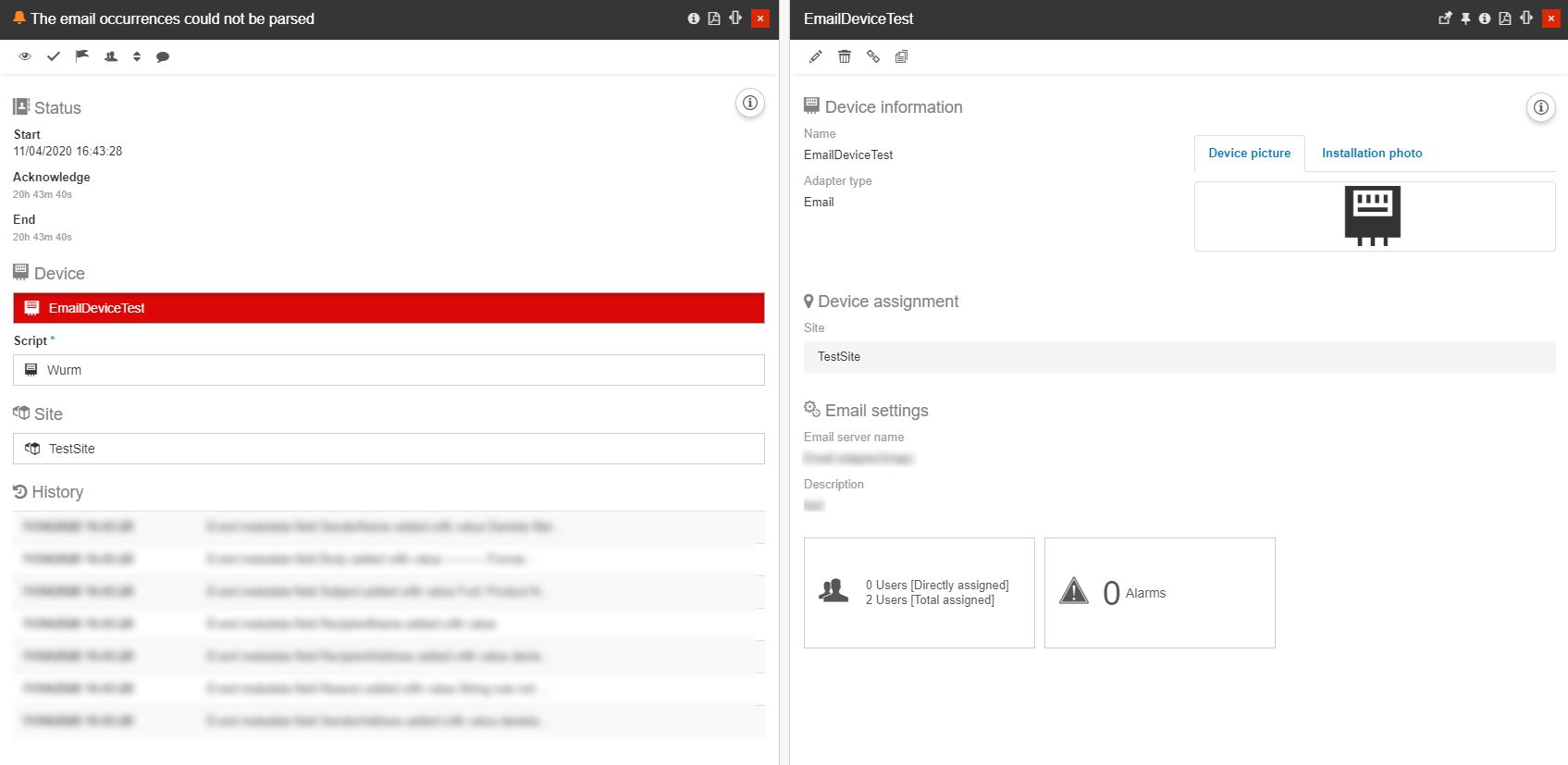Open the TestSite entry under Site
Image resolution: width=1568 pixels, height=765 pixels.
click(x=389, y=449)
